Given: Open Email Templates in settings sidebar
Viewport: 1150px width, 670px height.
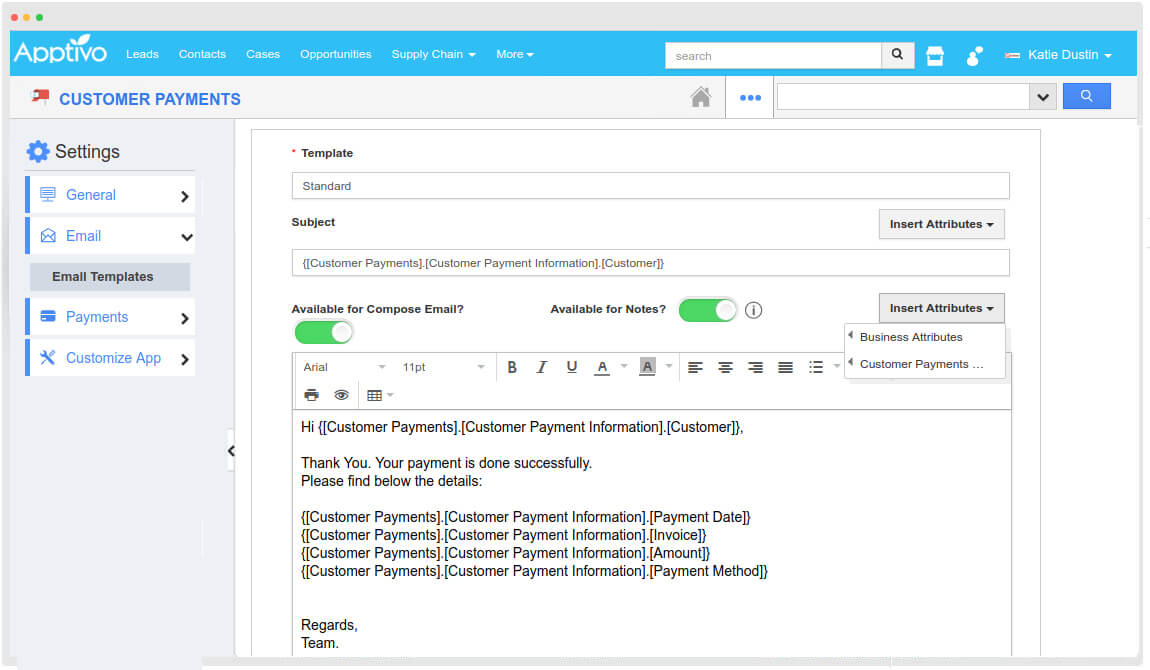Looking at the screenshot, I should tap(103, 277).
